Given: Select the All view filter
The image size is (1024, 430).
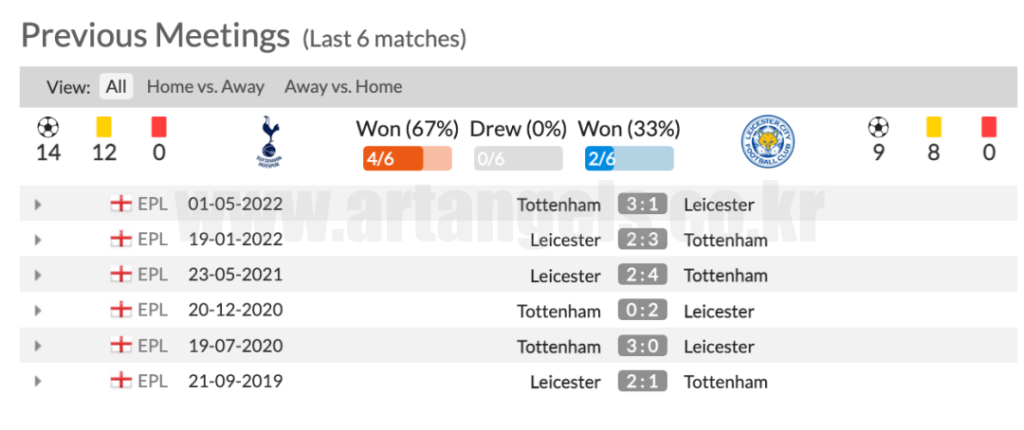Looking at the screenshot, I should click(x=116, y=87).
